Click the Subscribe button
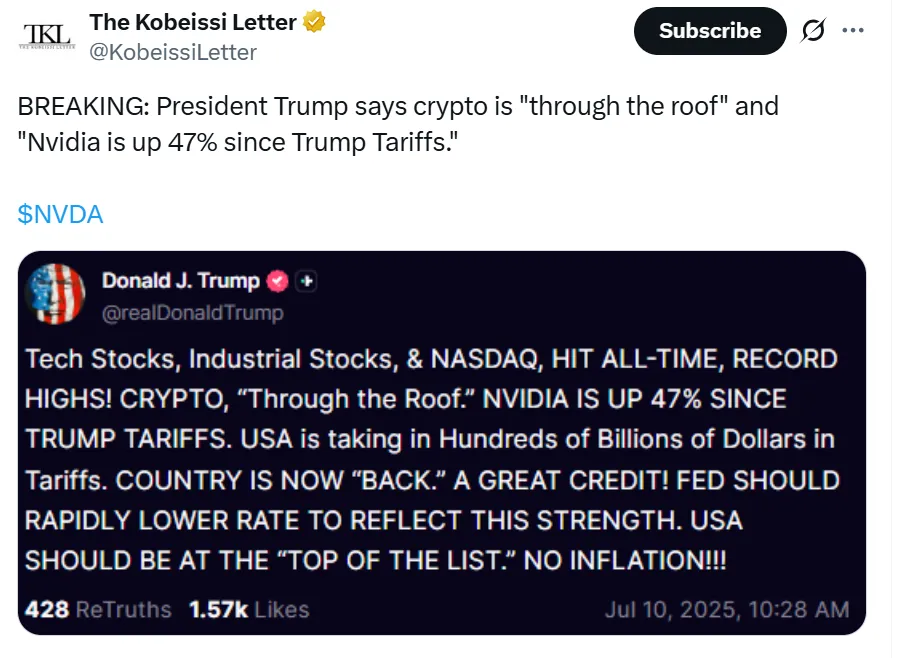 tap(709, 31)
